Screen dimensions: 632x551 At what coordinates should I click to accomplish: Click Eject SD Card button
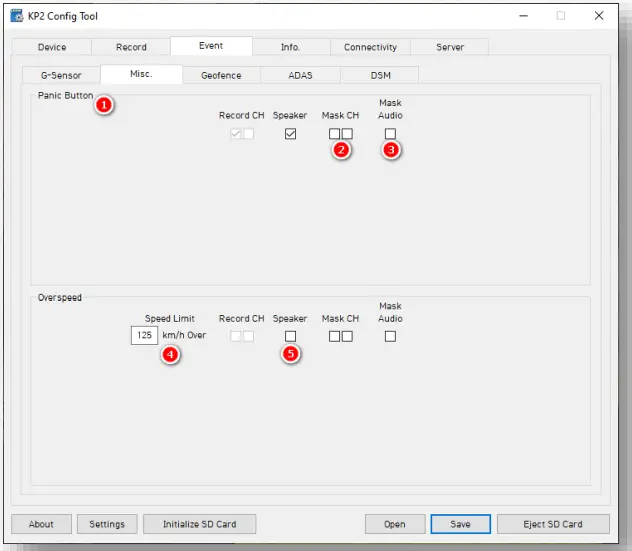pos(553,524)
